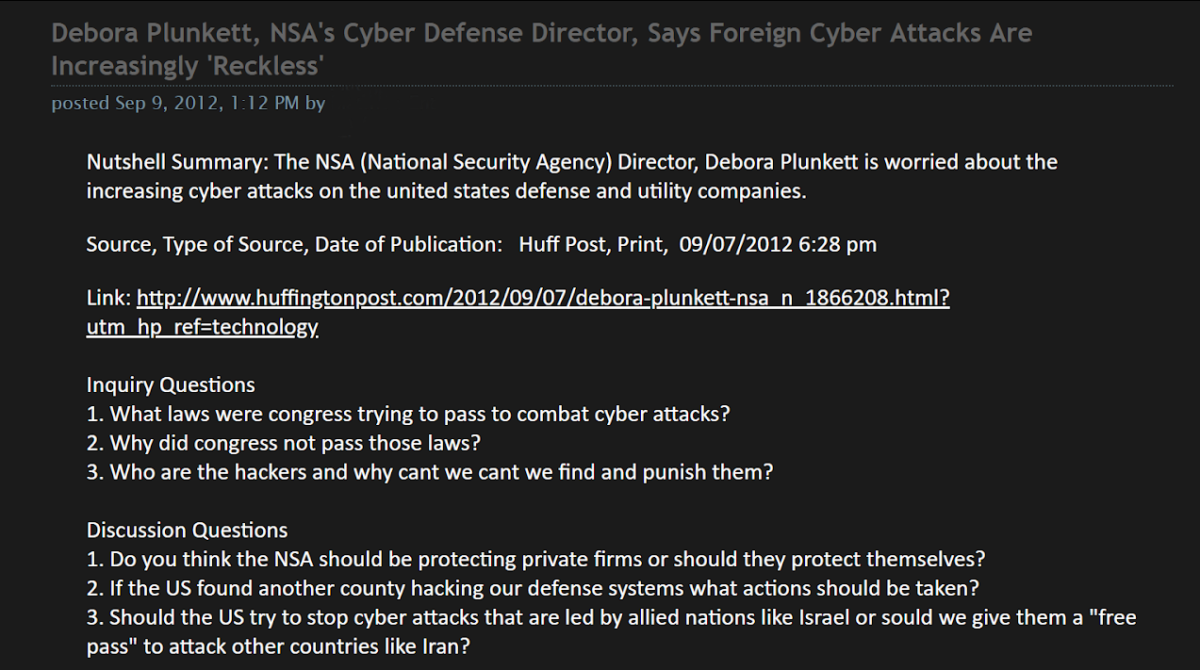Screen dimensions: 1200x670
Task: Click the question "Who are the hackers"
Action: [429, 472]
